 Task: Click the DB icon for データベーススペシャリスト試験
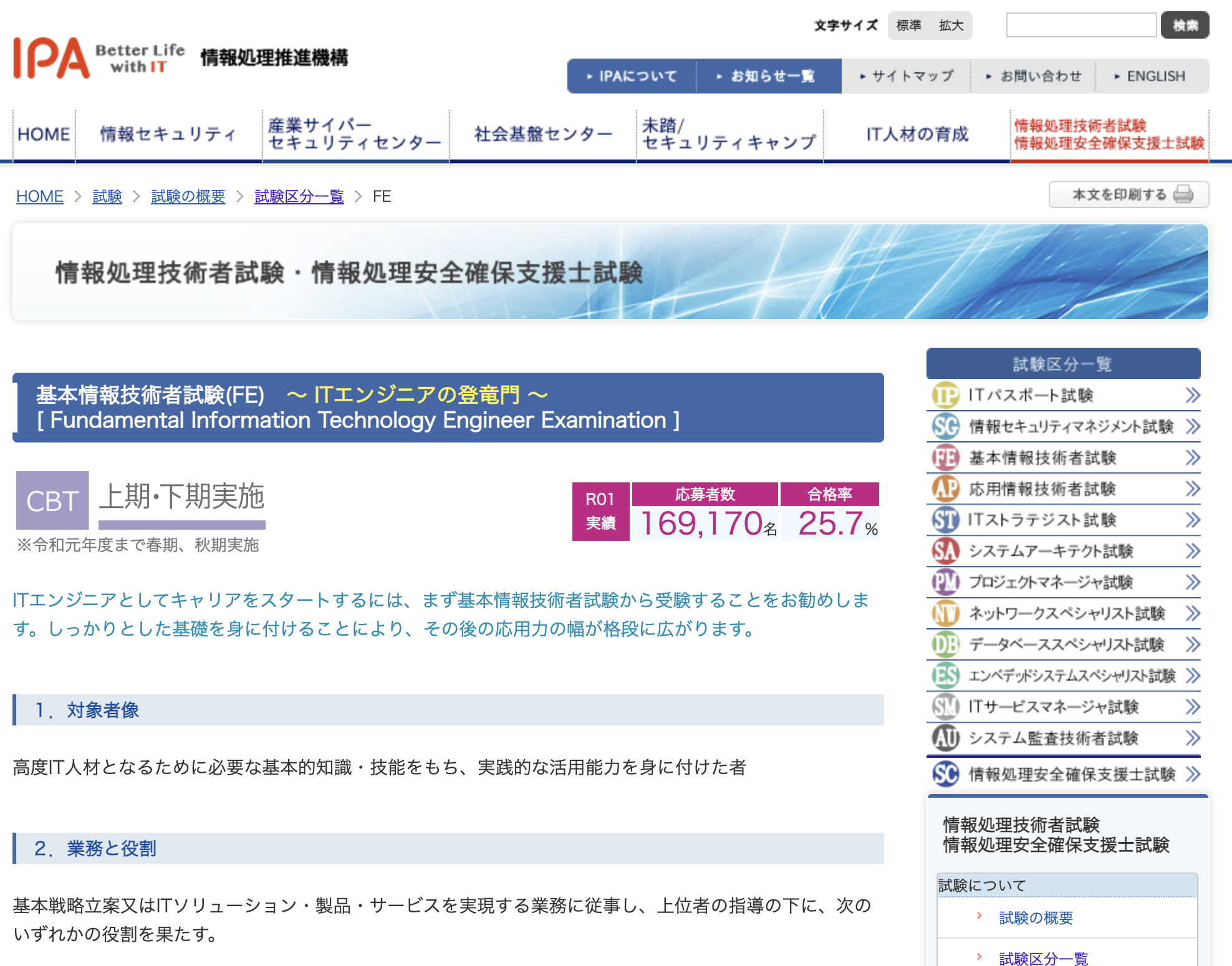pos(945,644)
